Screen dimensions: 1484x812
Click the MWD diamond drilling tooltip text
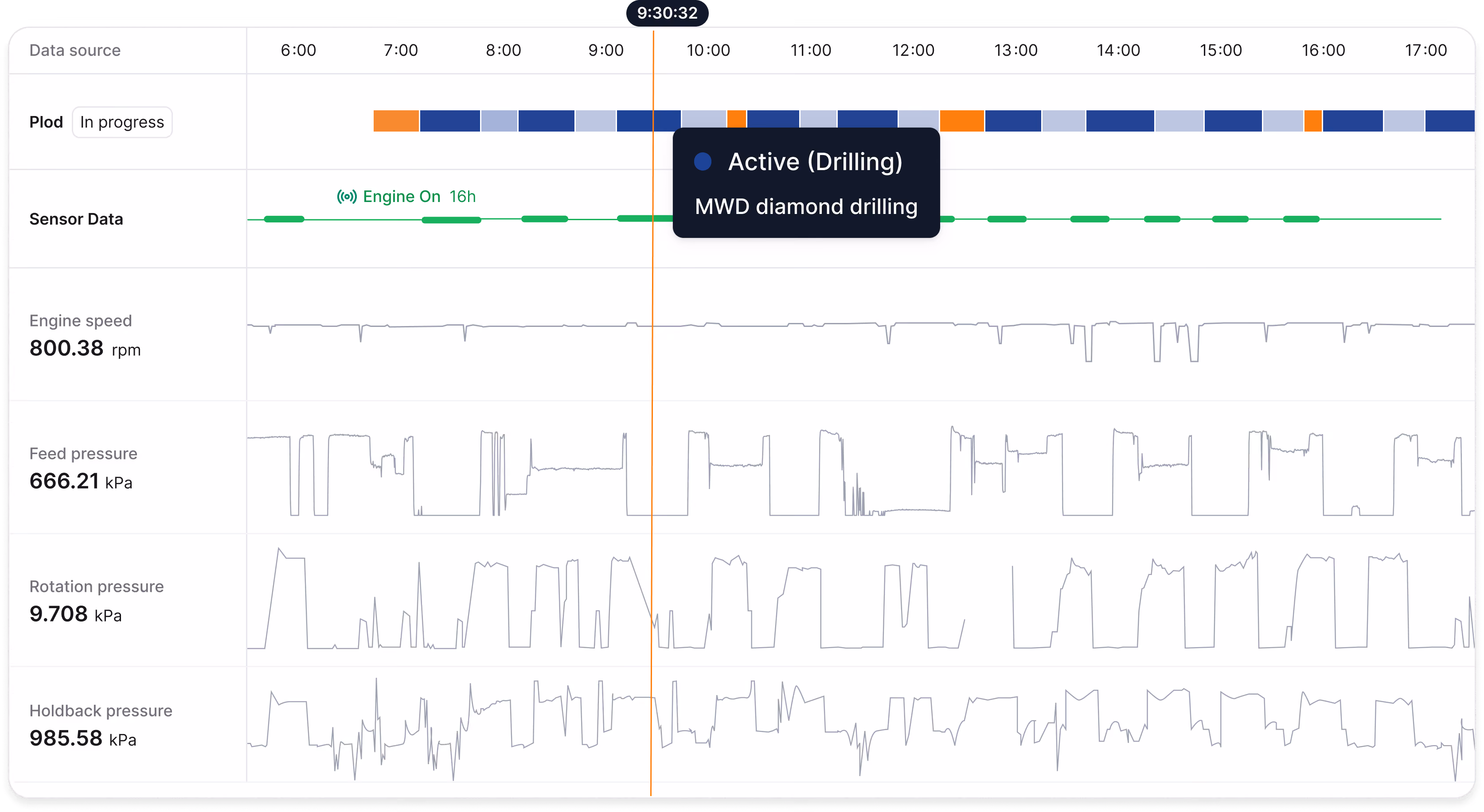pyautogui.click(x=806, y=207)
